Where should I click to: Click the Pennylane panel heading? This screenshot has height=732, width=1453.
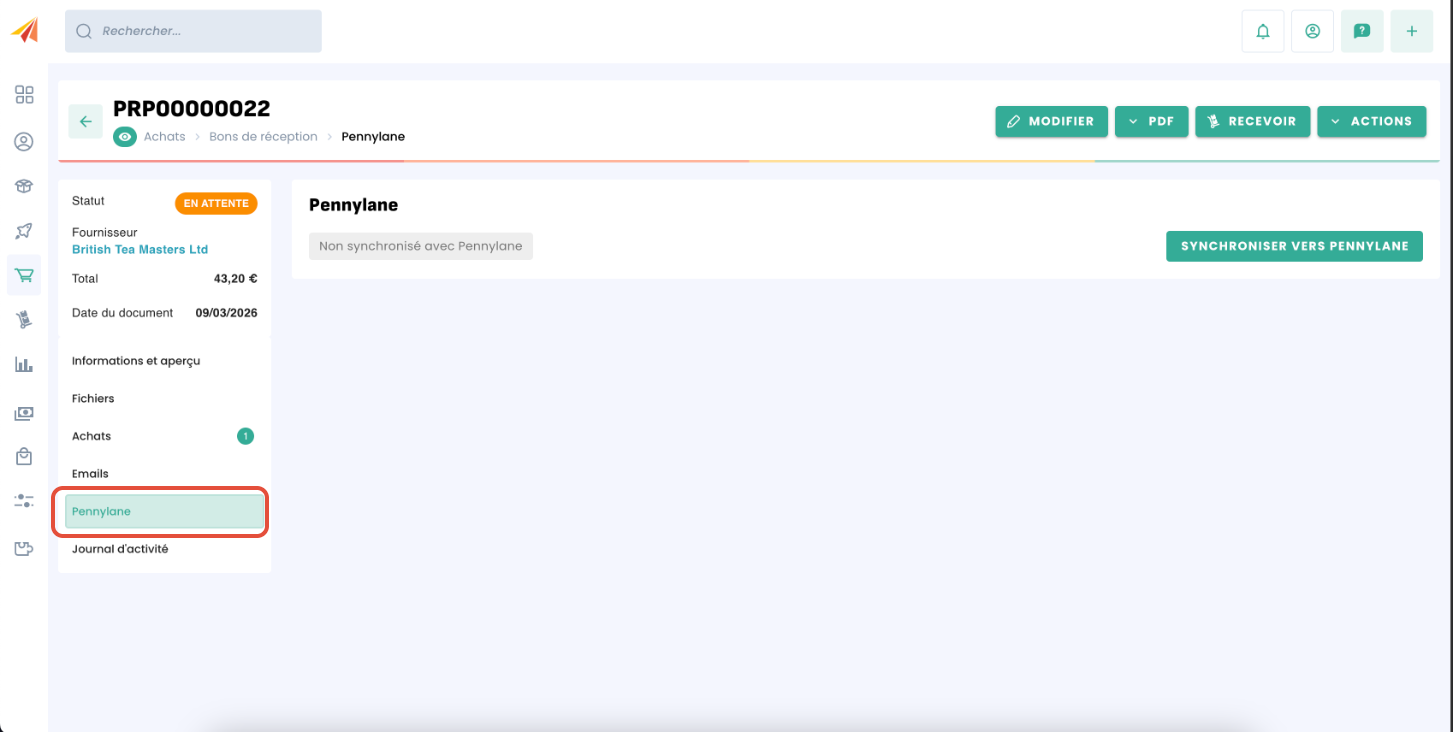[353, 205]
